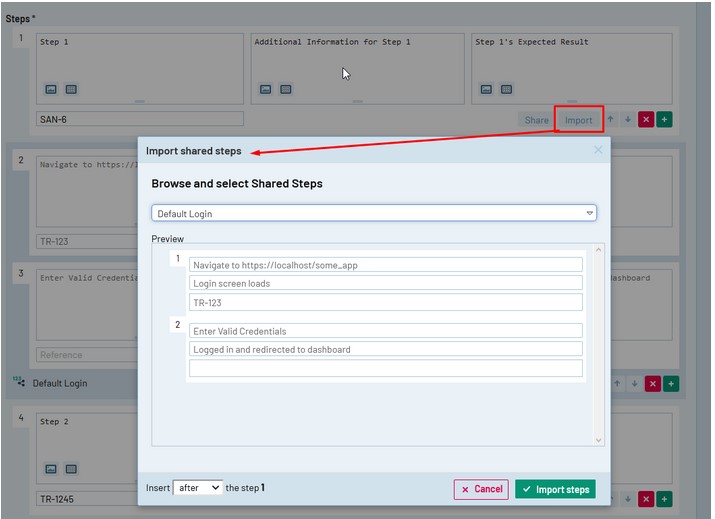
Task: Add step after step 4 with green plus
Action: pos(664,499)
